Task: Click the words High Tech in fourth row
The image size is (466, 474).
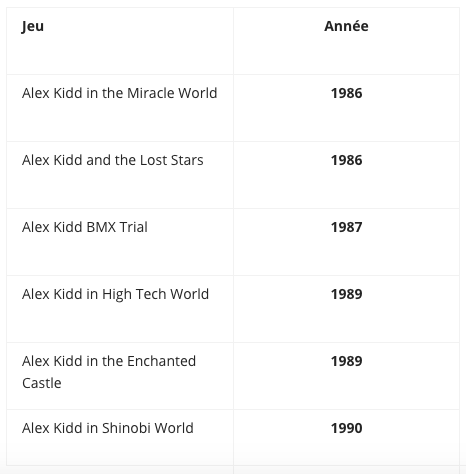Action: (x=134, y=294)
